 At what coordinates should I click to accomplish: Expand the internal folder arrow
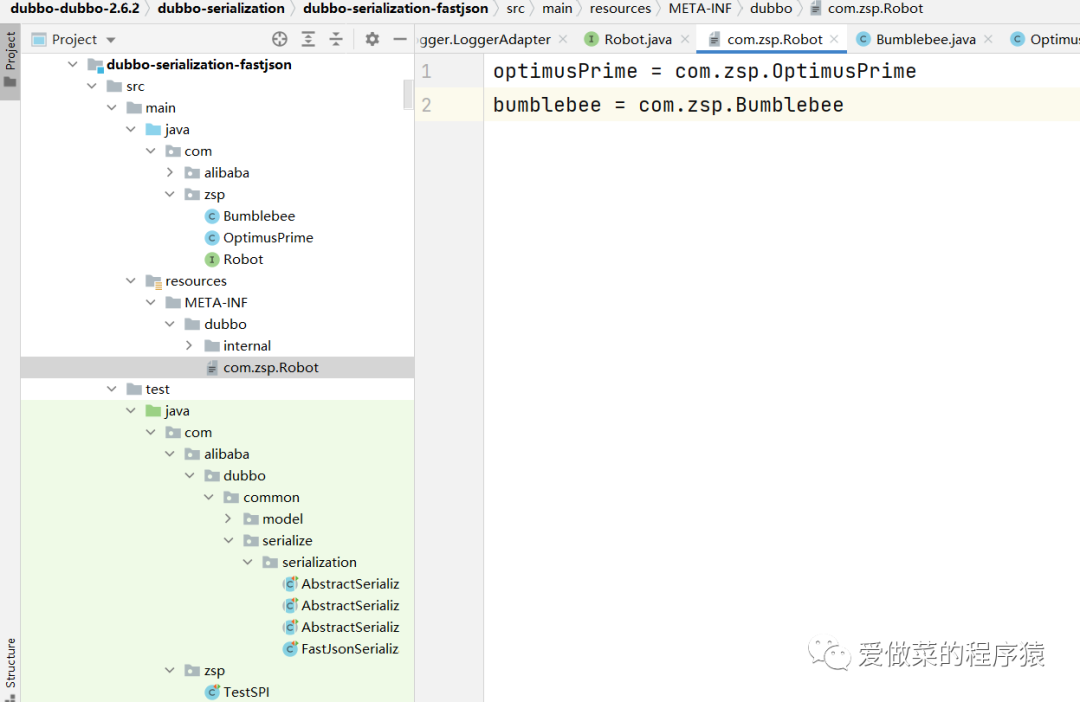coord(189,345)
